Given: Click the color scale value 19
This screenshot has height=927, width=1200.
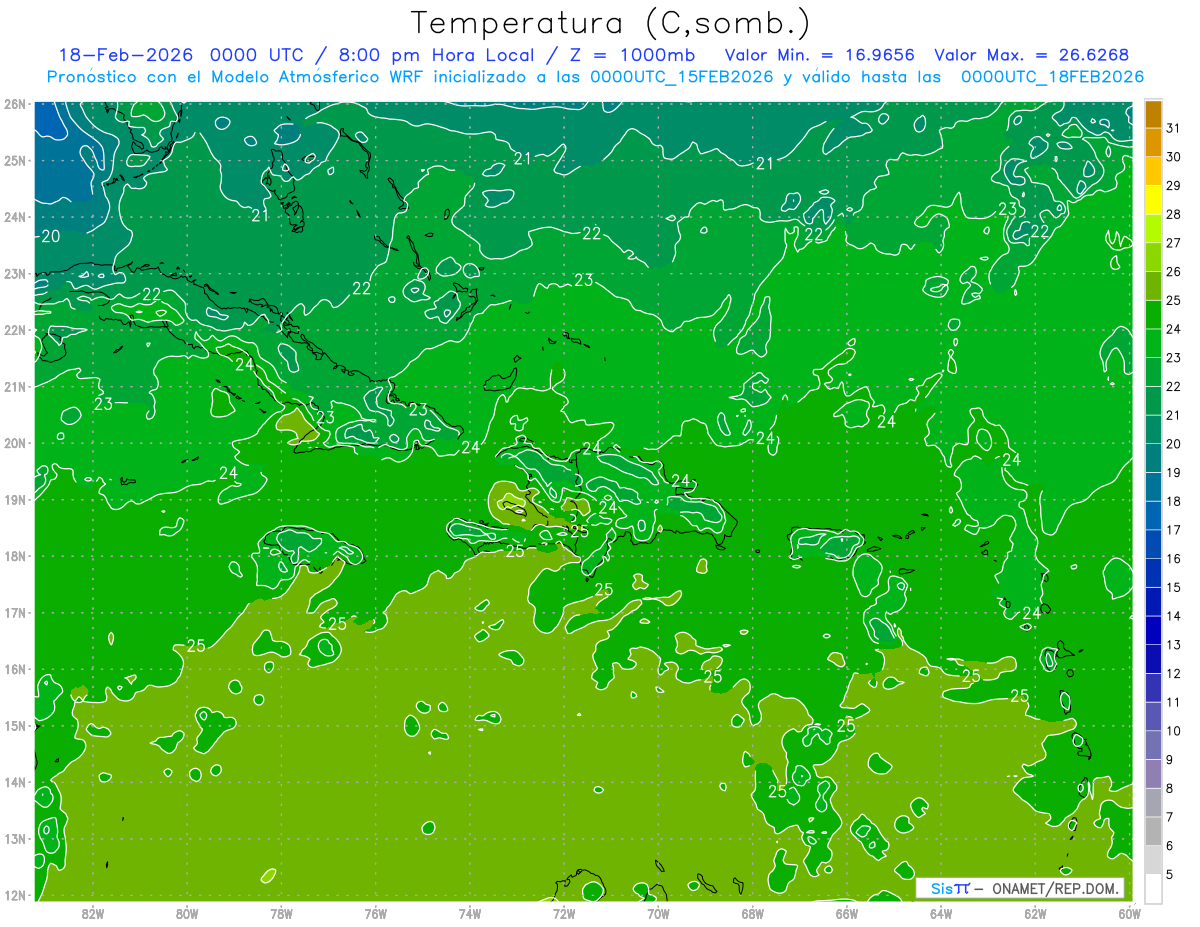Looking at the screenshot, I should tap(1174, 472).
